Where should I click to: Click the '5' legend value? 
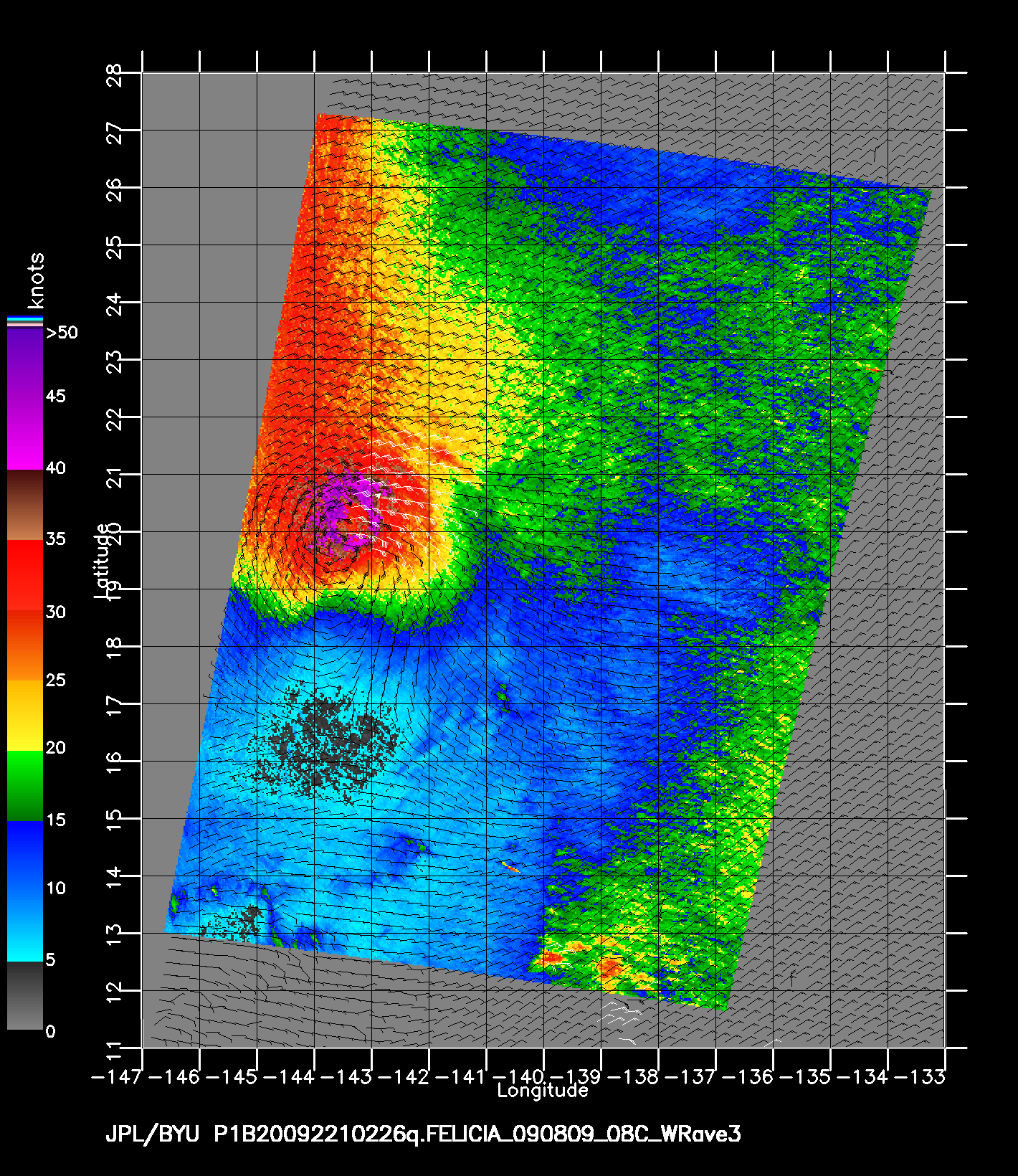[50, 959]
